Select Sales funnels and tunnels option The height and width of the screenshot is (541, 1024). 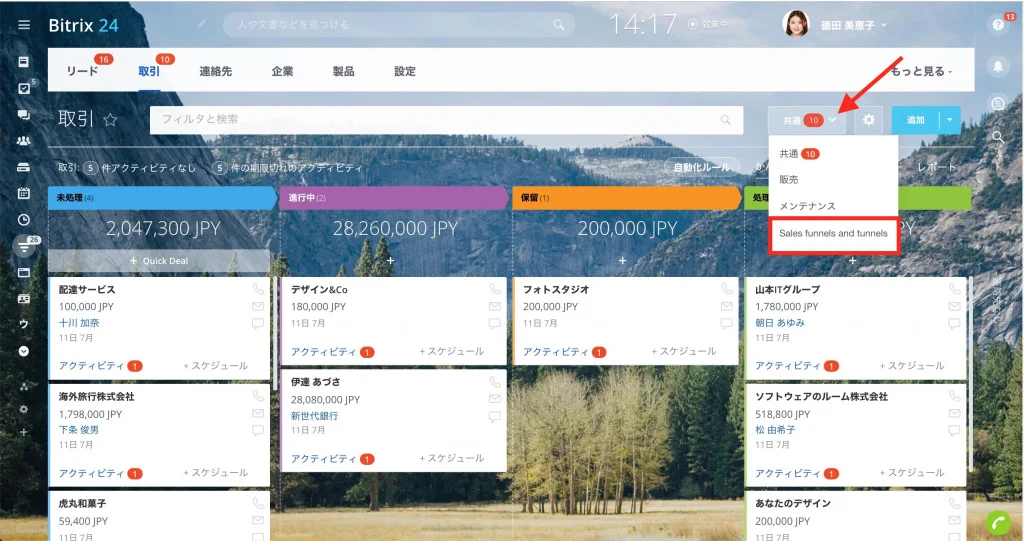pyautogui.click(x=833, y=234)
